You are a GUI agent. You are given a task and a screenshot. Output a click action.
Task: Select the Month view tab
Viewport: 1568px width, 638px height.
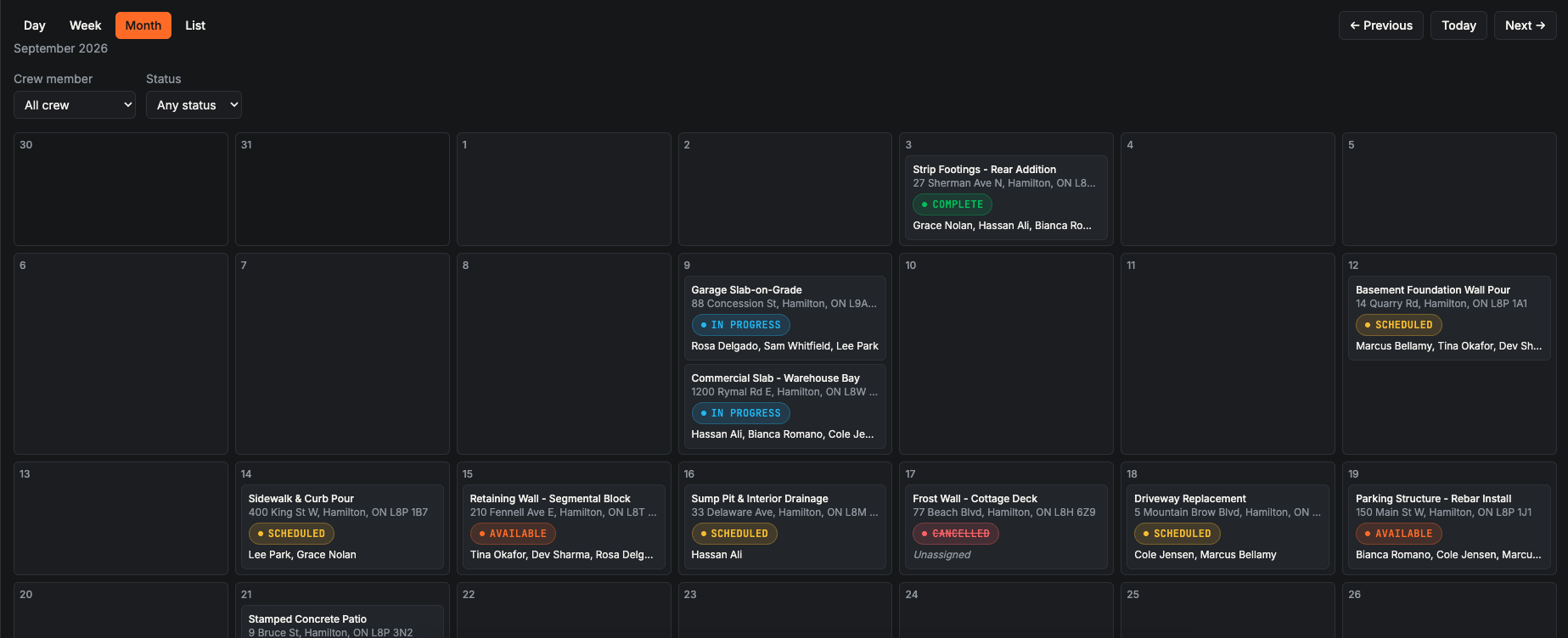(143, 25)
